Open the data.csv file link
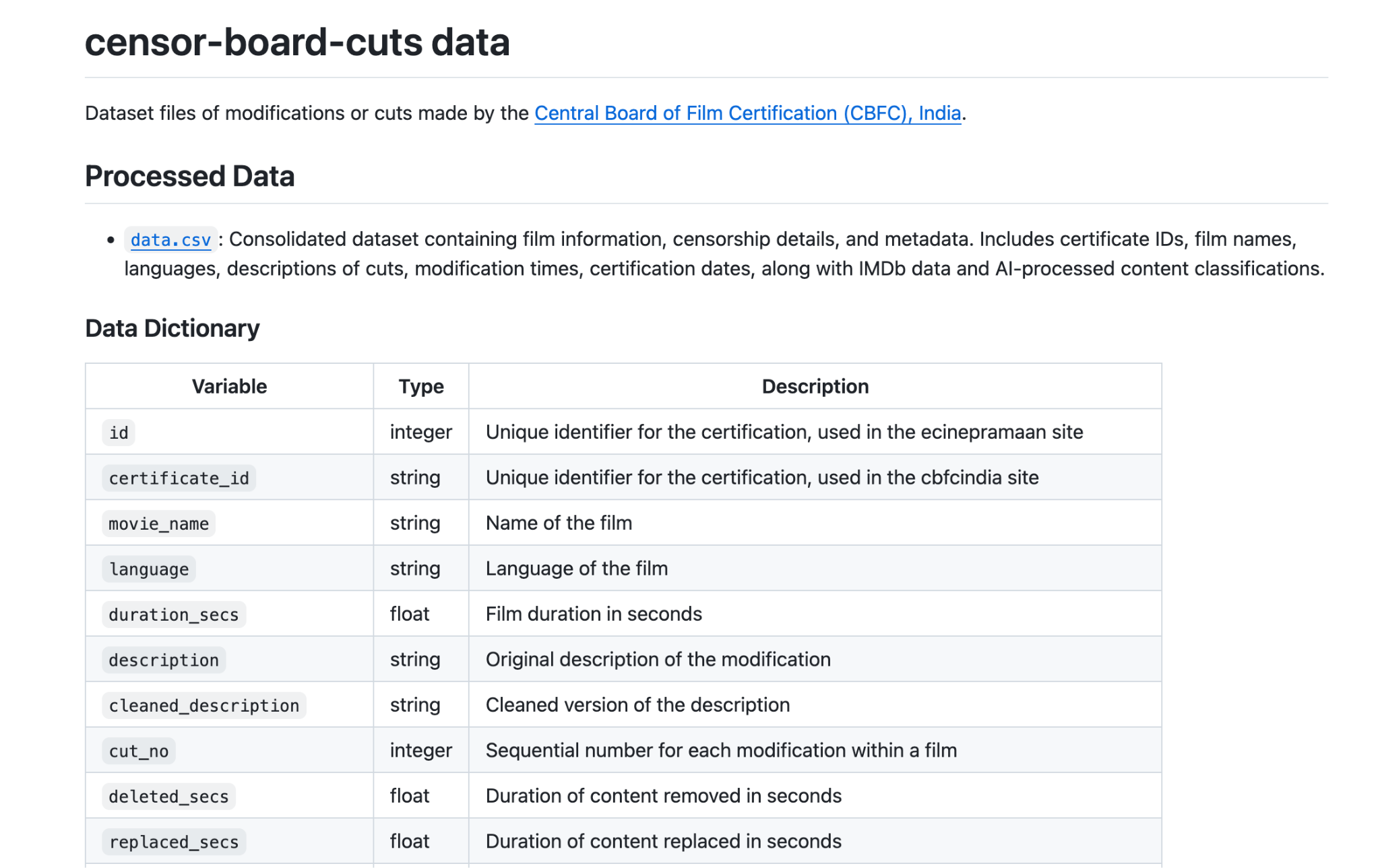Screen dimensions: 1380x868 [x=170, y=240]
